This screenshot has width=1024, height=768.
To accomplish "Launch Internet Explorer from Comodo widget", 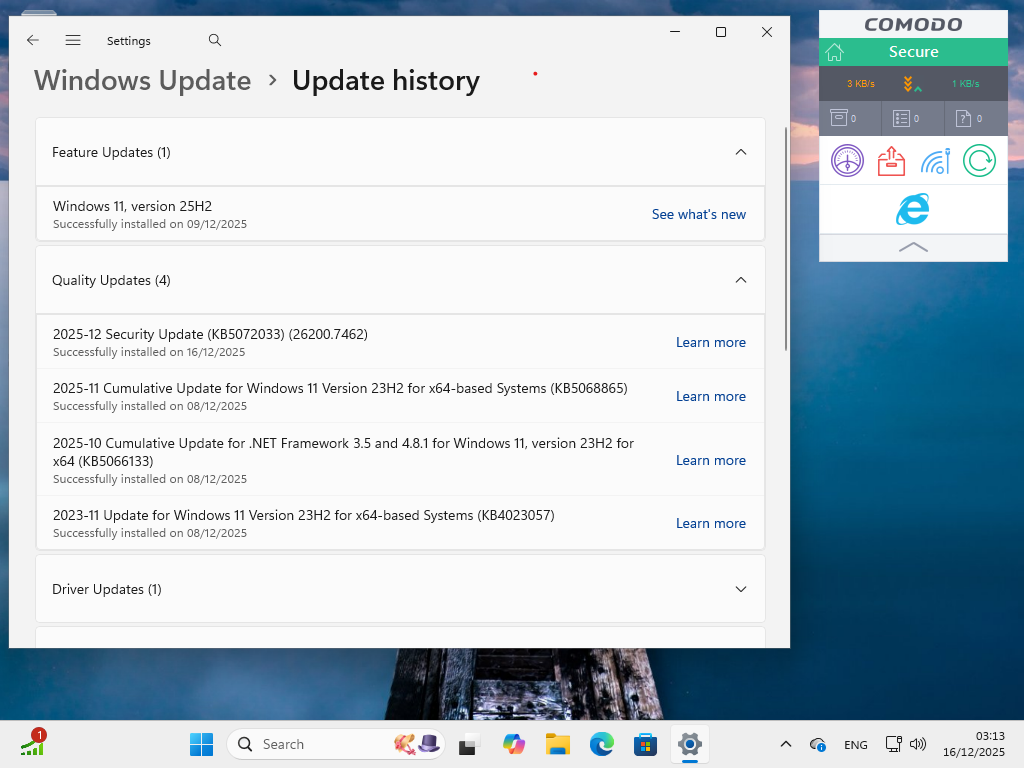I will coord(912,209).
